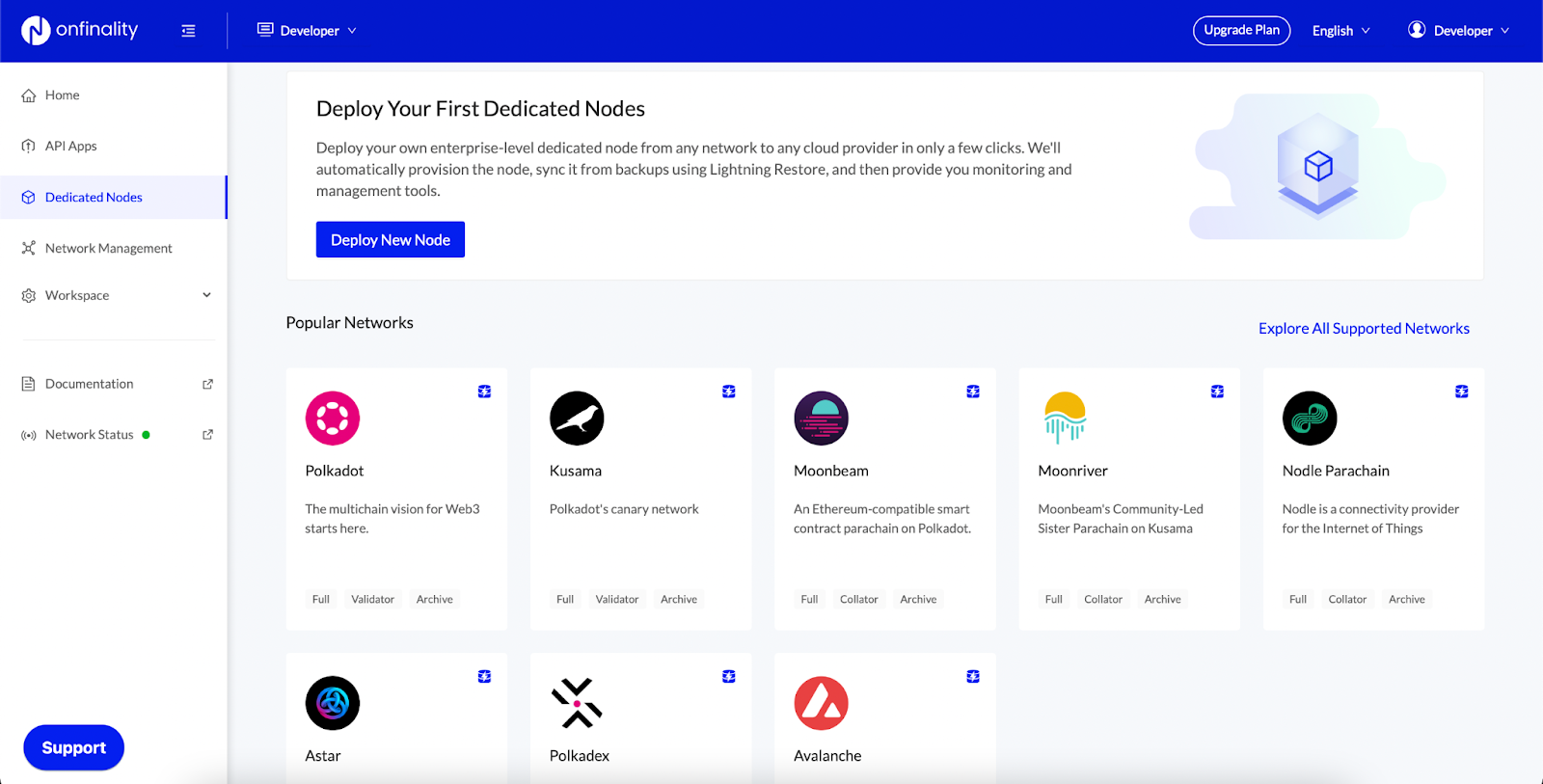Screen dimensions: 1543x784
Task: Click the dedicated icon on Moonbeam card
Action: pos(973,392)
